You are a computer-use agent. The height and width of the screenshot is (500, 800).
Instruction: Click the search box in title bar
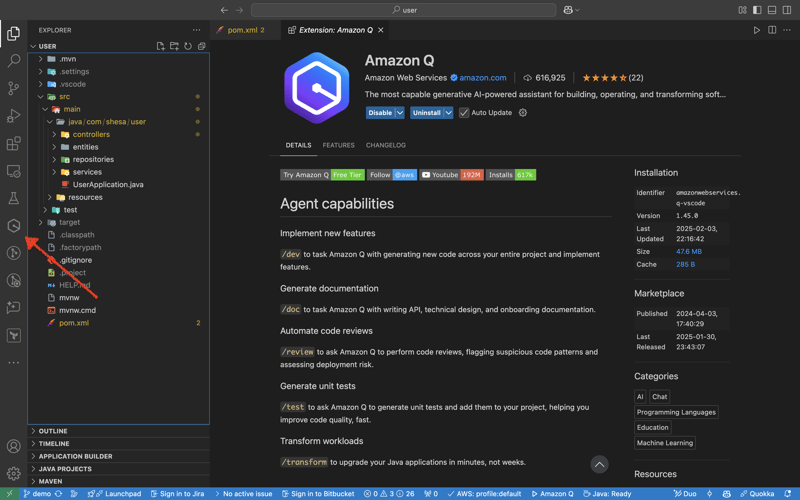click(x=403, y=10)
